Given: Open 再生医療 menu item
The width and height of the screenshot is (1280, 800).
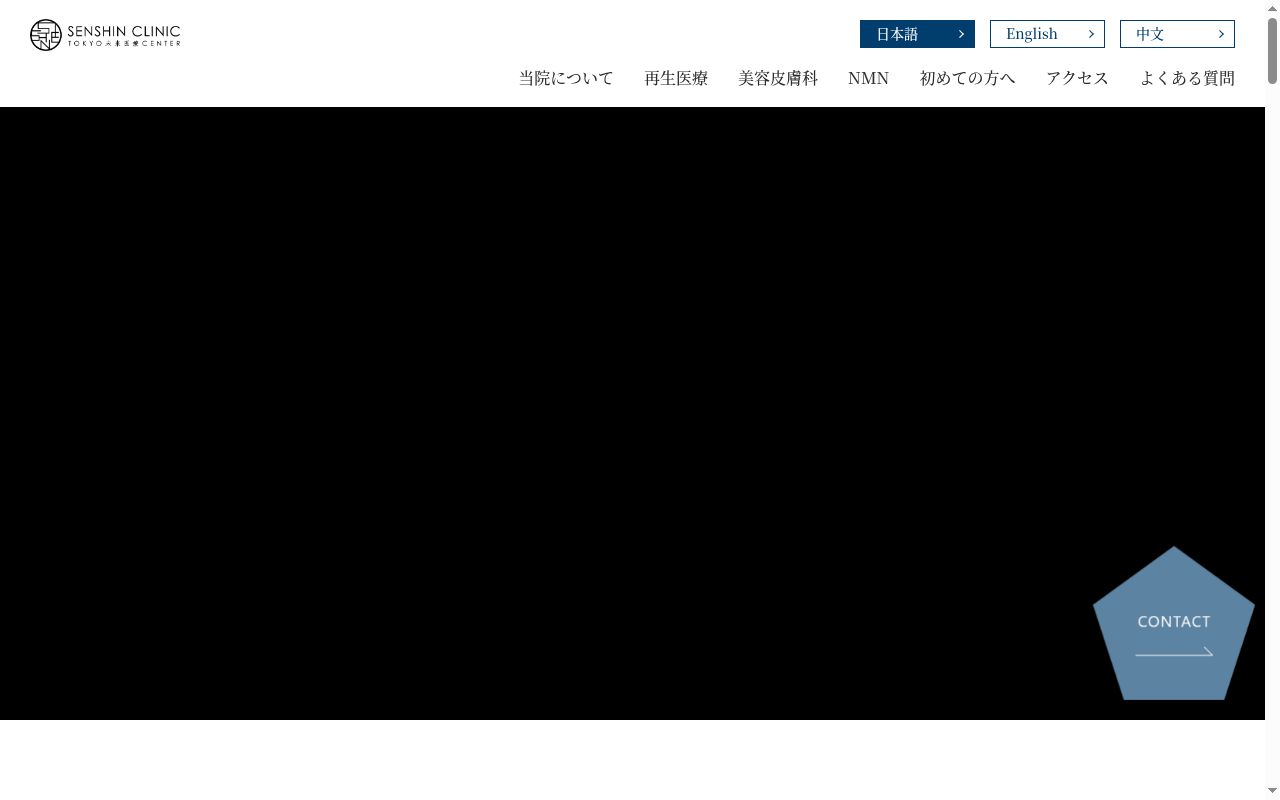Looking at the screenshot, I should click(676, 78).
